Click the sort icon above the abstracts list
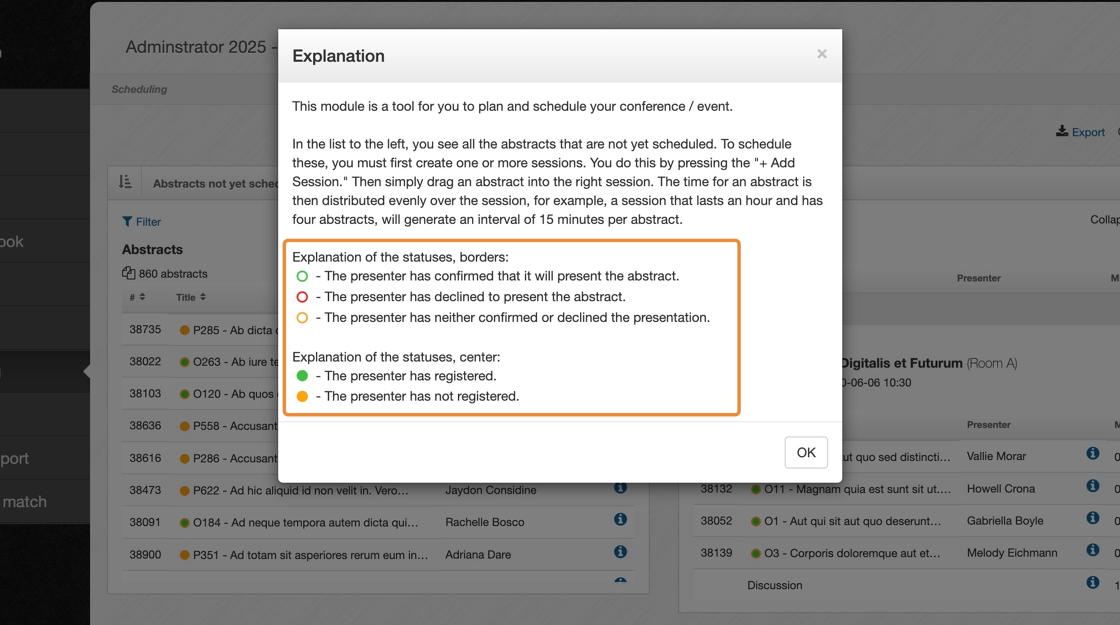This screenshot has height=625, width=1120. [125, 182]
